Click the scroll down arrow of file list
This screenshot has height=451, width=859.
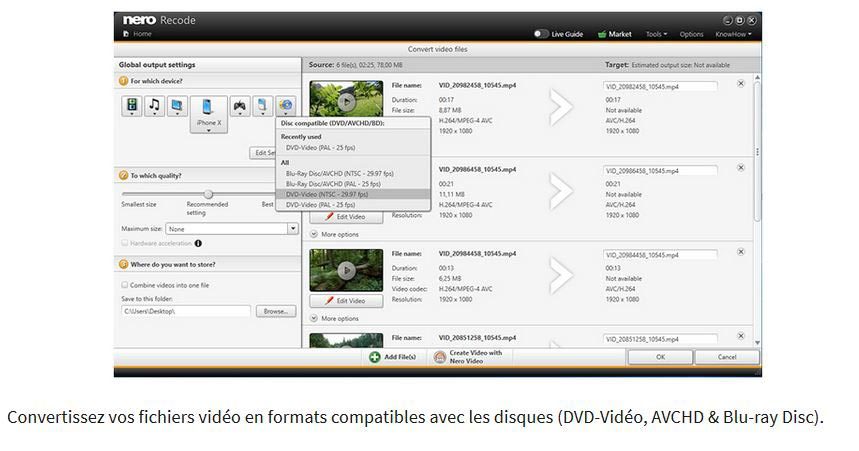757,342
